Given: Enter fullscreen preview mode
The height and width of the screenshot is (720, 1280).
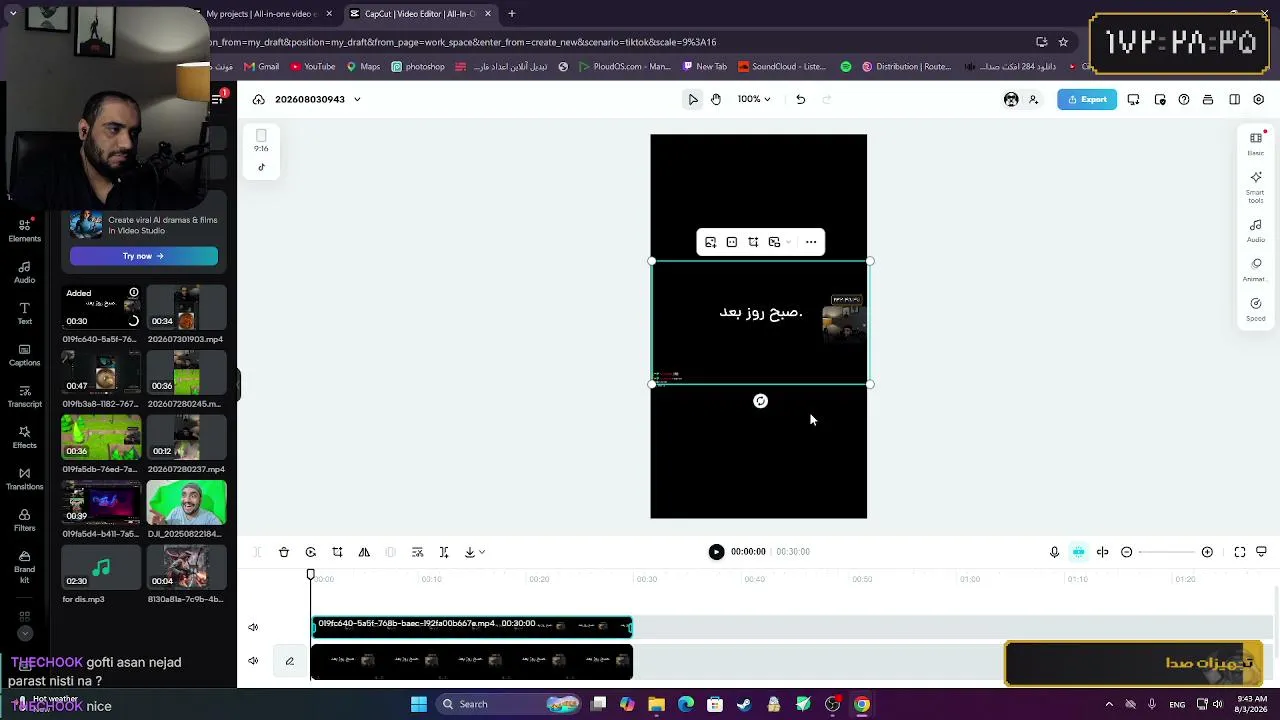Looking at the screenshot, I should coord(1240,552).
